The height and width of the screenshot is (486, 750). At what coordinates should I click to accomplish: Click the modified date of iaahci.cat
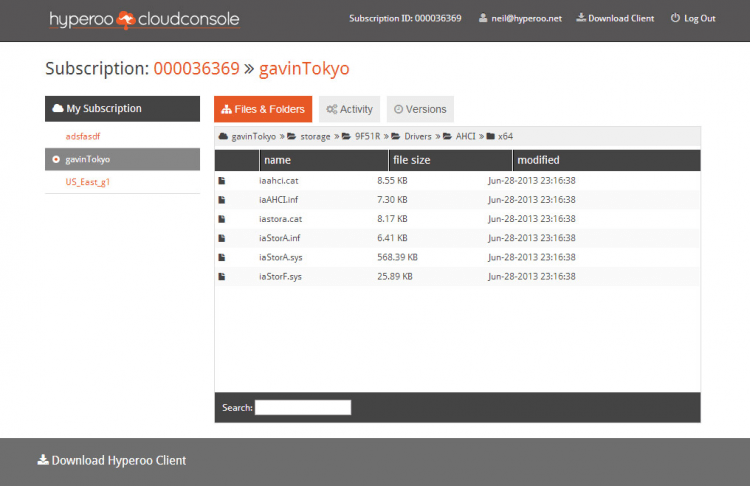pyautogui.click(x=531, y=180)
